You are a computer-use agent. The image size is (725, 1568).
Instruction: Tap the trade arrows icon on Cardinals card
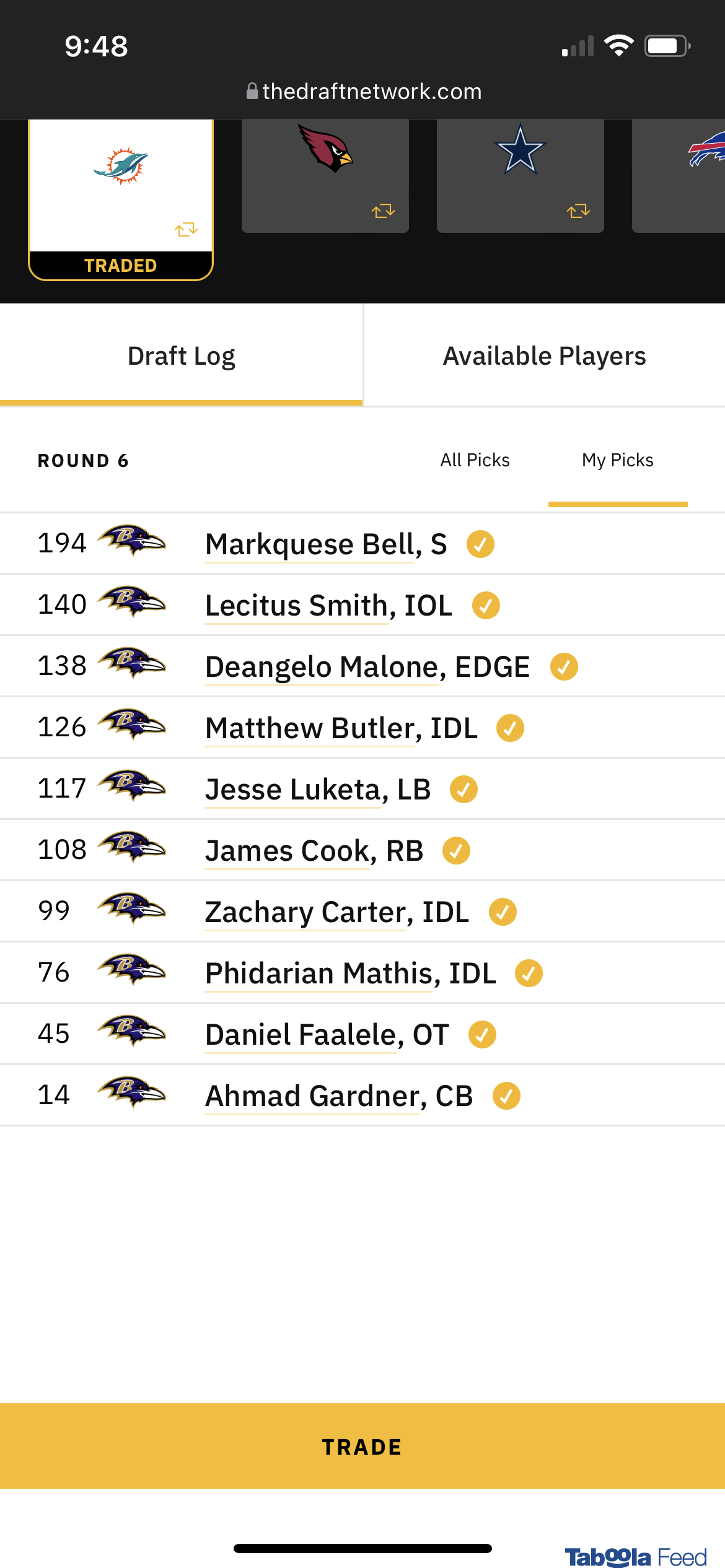coord(383,211)
